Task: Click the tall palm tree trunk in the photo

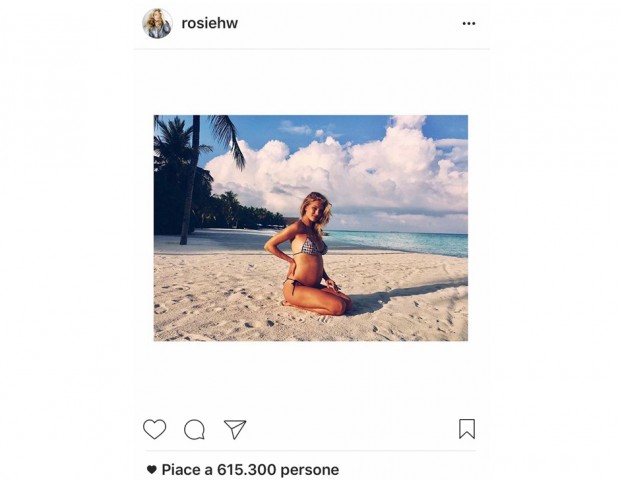Action: click(x=190, y=180)
